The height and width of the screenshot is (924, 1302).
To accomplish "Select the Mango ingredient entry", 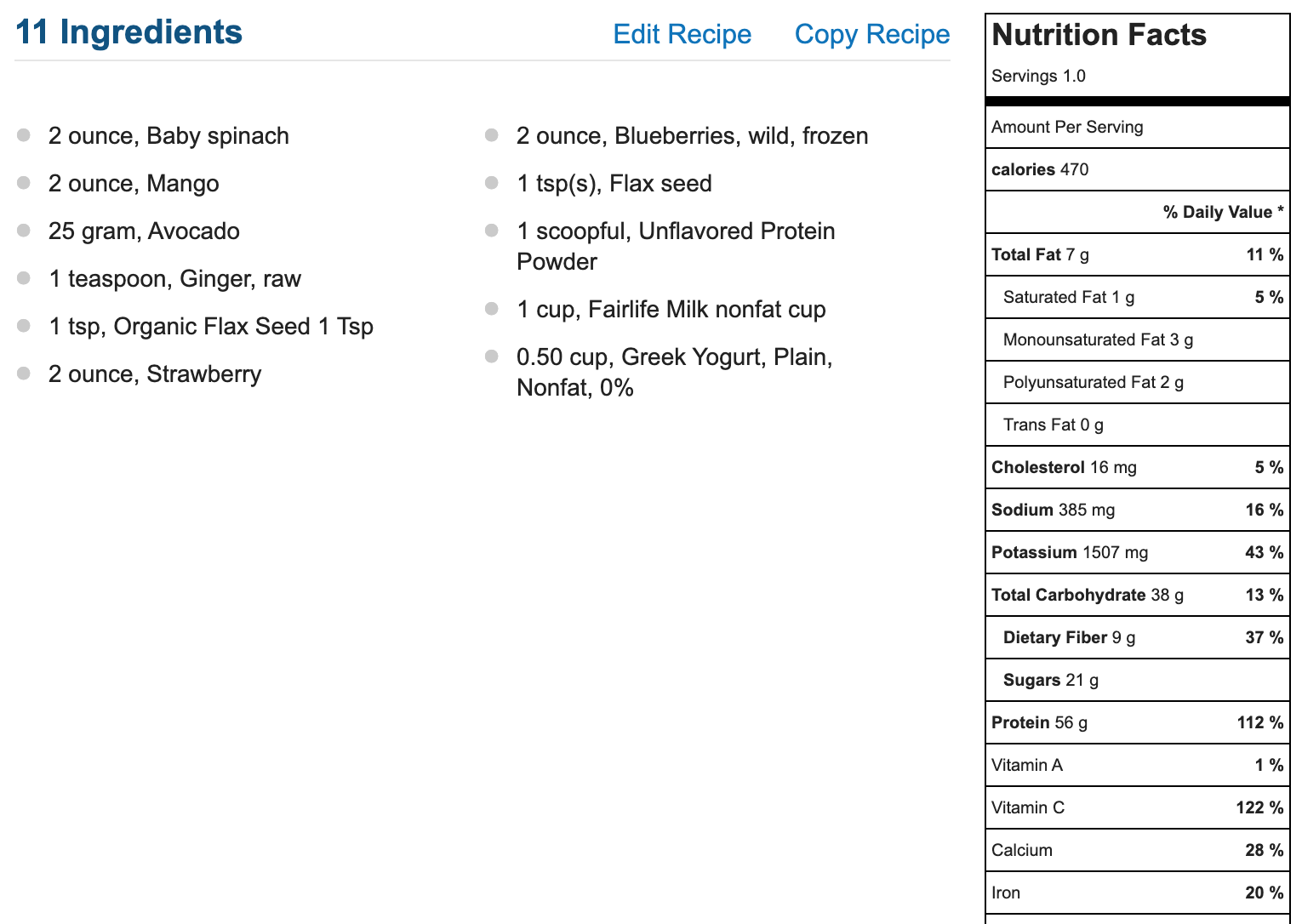I will coord(134,184).
